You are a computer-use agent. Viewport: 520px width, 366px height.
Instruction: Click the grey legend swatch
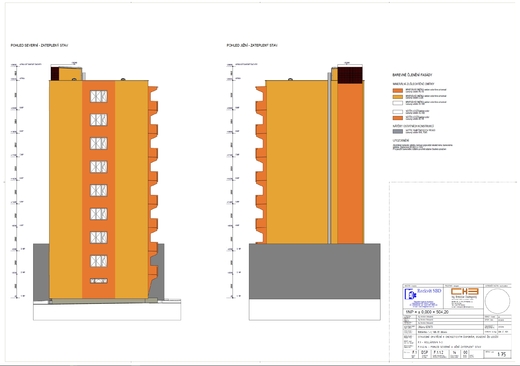pos(398,131)
